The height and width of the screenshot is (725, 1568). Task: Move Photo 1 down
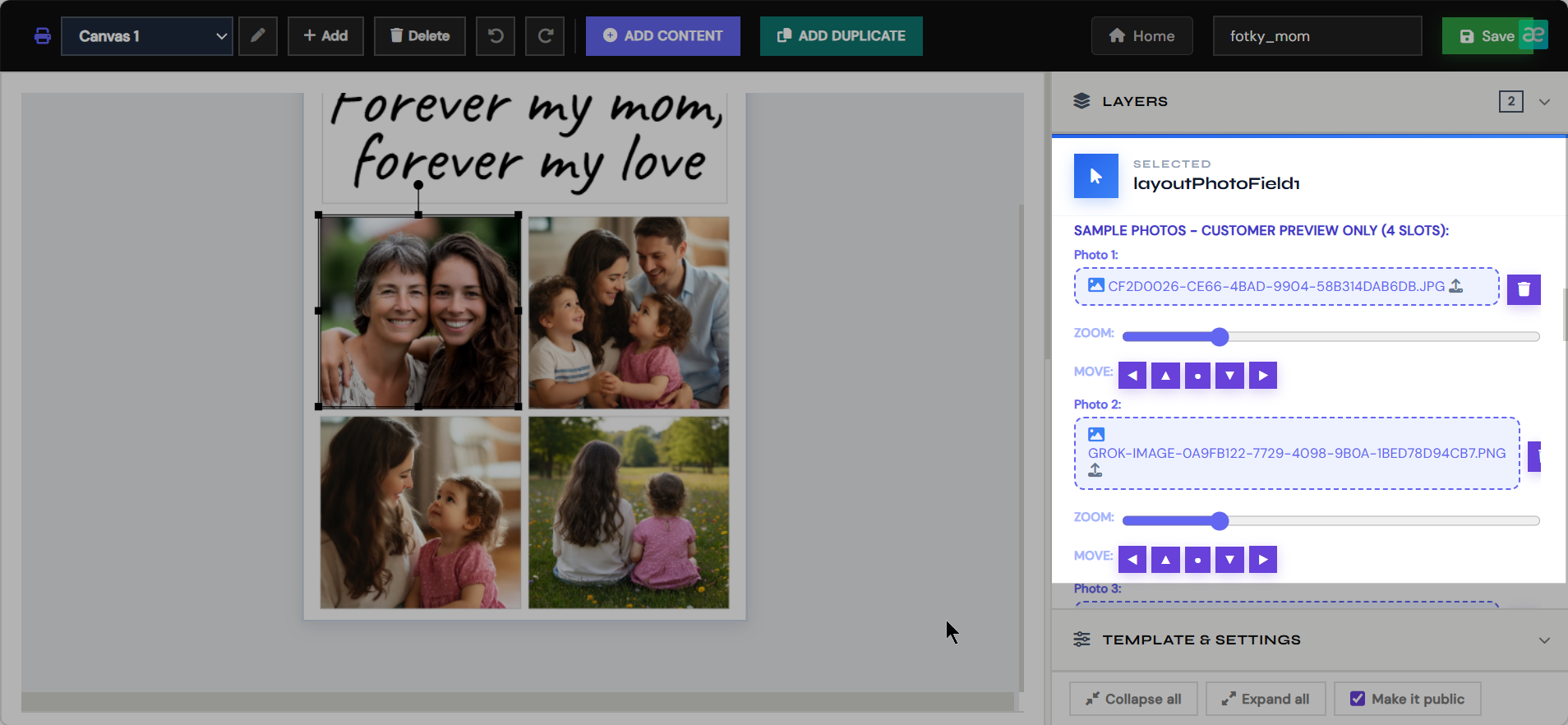point(1229,376)
